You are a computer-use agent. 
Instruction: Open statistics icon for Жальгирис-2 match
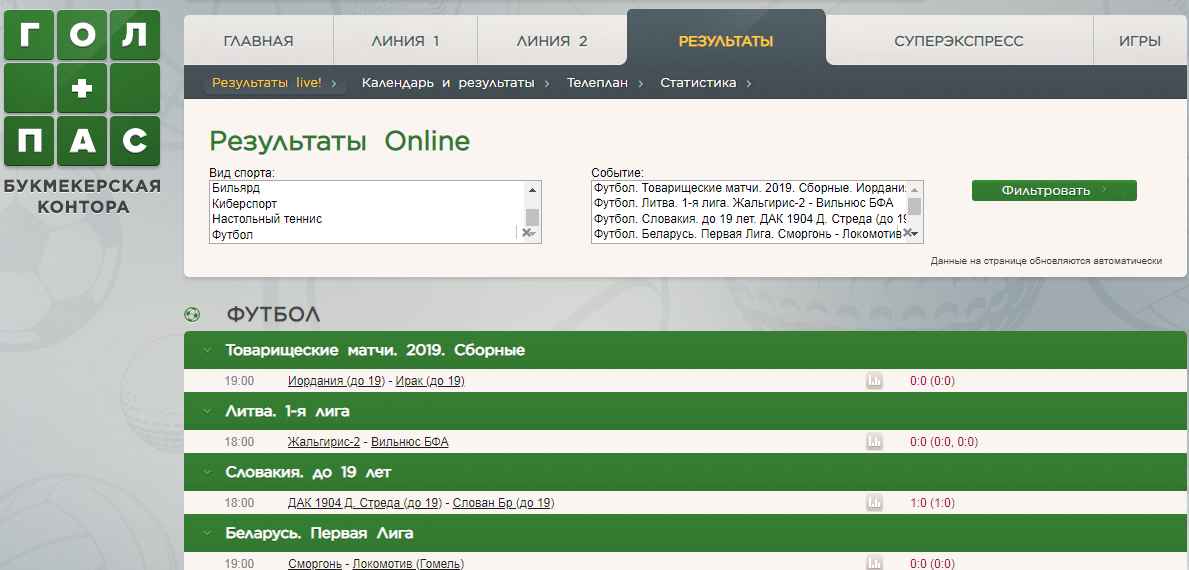coord(874,442)
